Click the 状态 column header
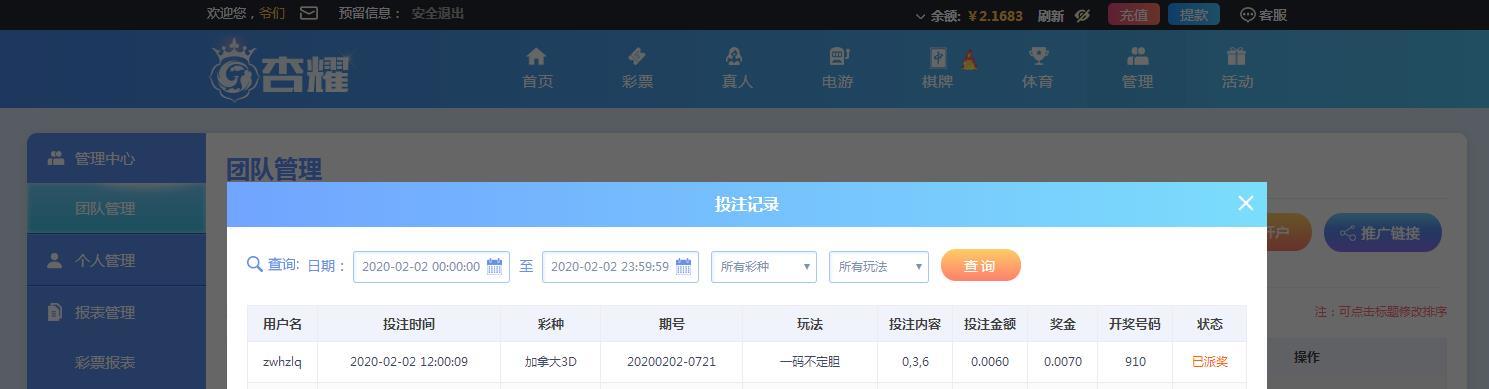 coord(1210,324)
